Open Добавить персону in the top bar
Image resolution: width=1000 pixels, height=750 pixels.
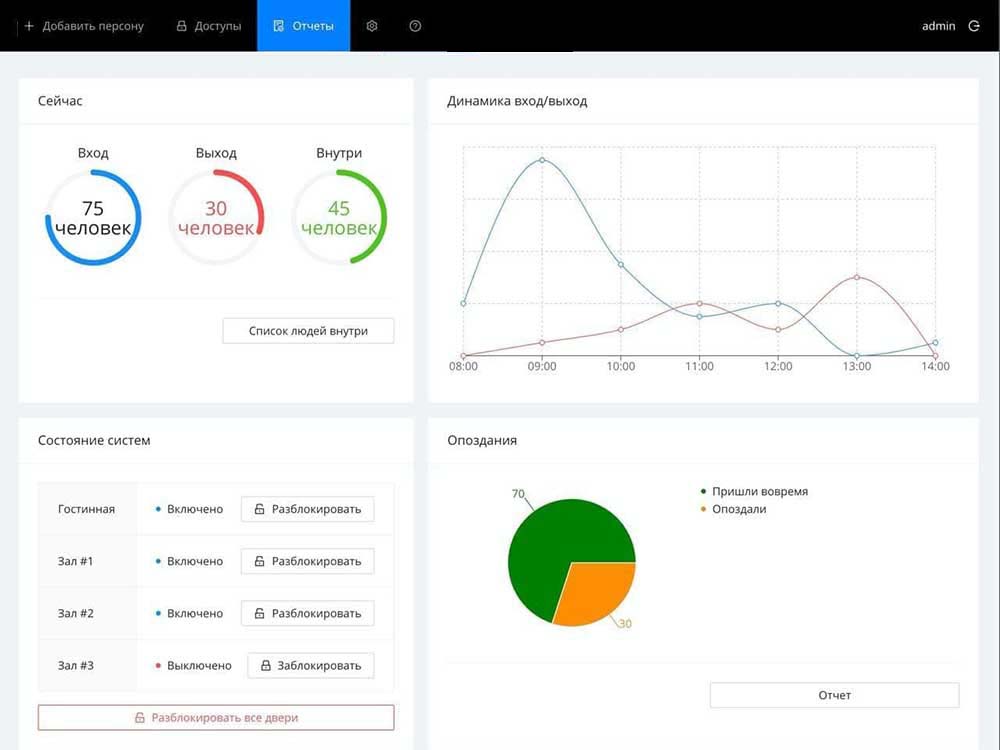(84, 26)
